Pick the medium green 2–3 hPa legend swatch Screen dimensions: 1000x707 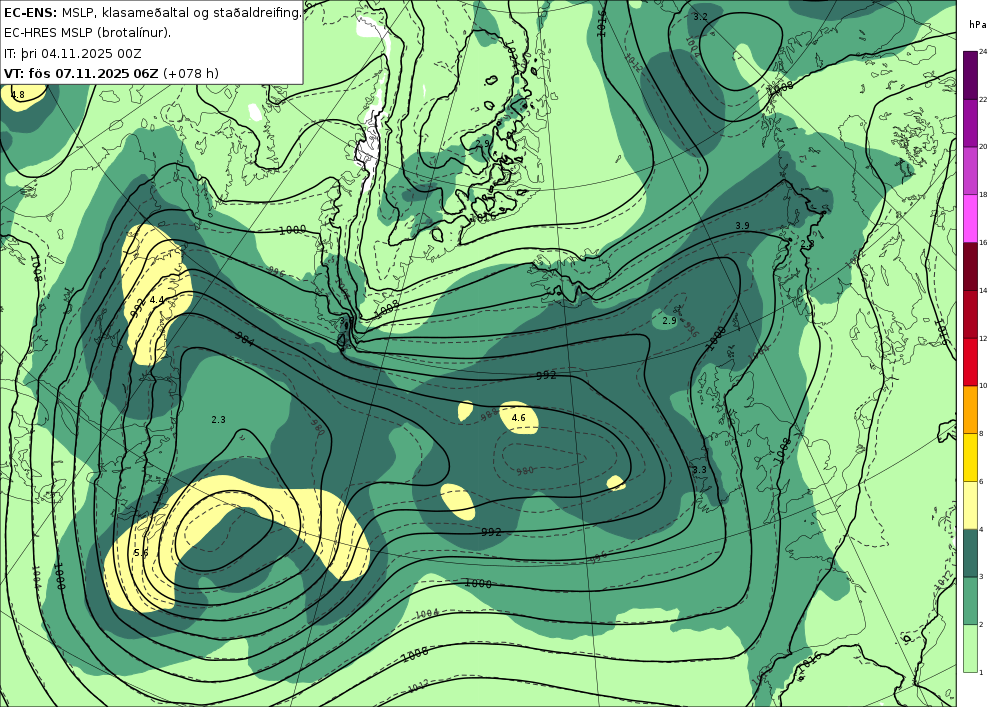point(970,601)
